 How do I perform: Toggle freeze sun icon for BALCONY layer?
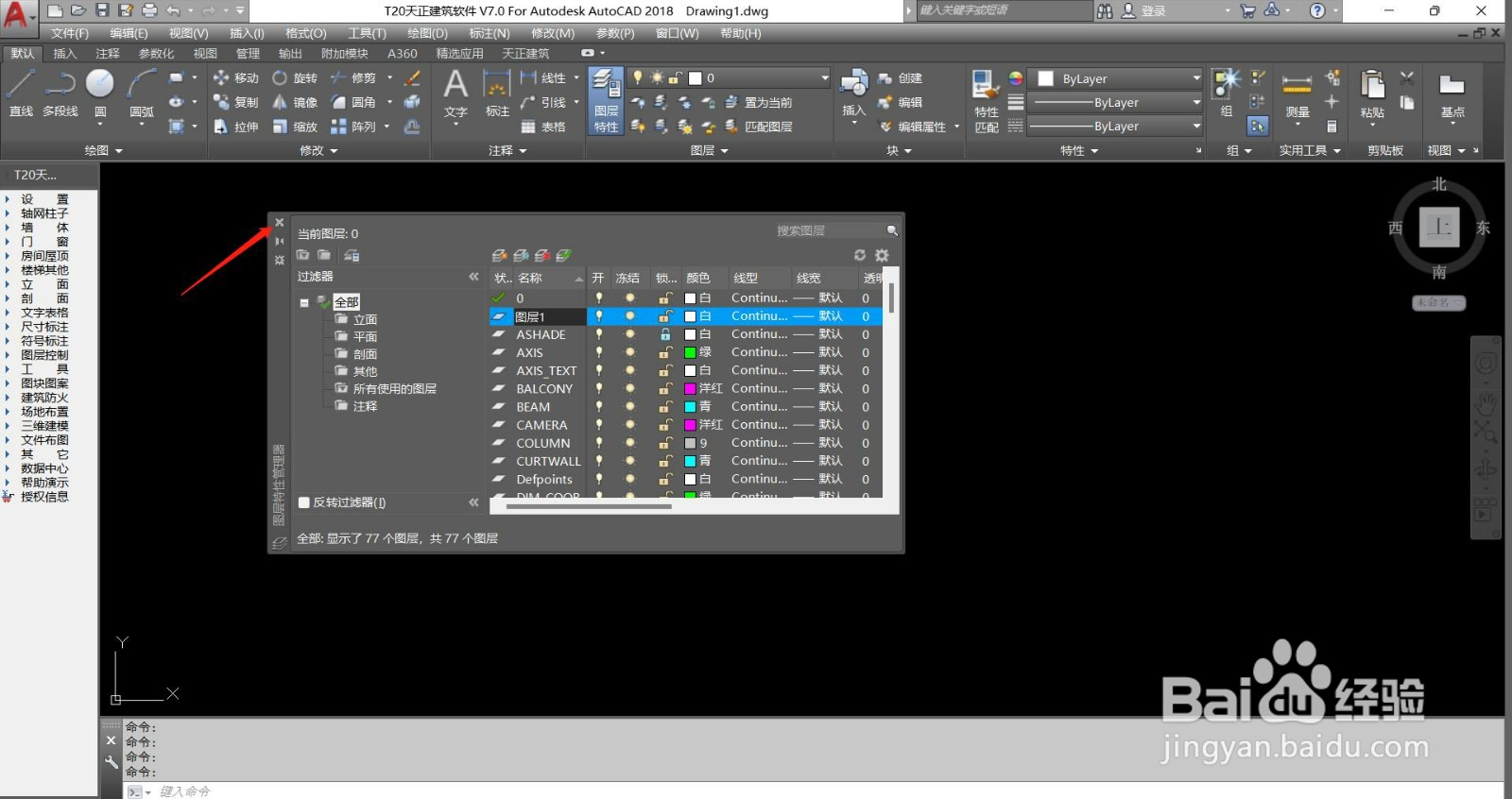pos(630,388)
